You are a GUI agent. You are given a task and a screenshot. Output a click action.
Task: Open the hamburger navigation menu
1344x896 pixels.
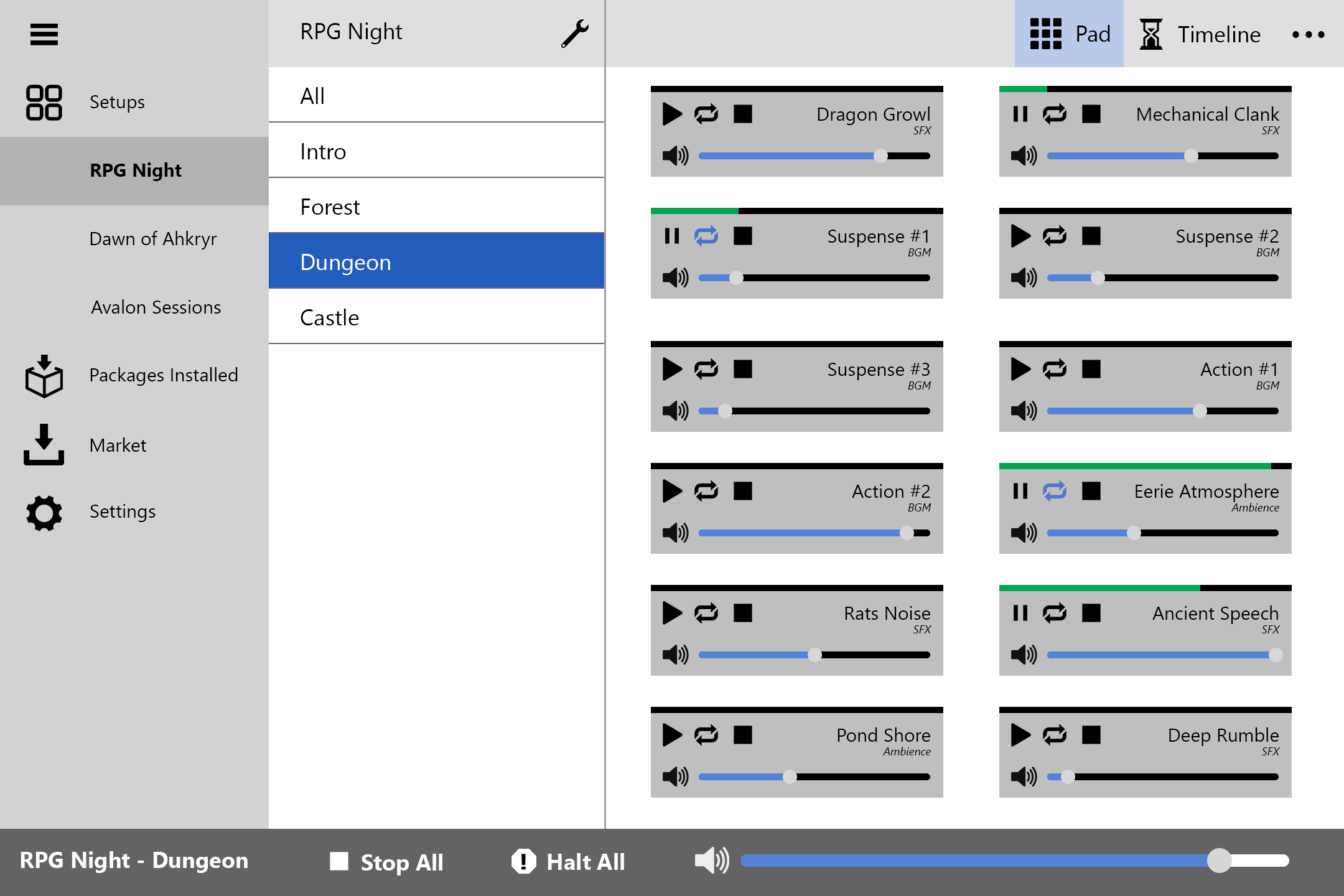click(44, 34)
